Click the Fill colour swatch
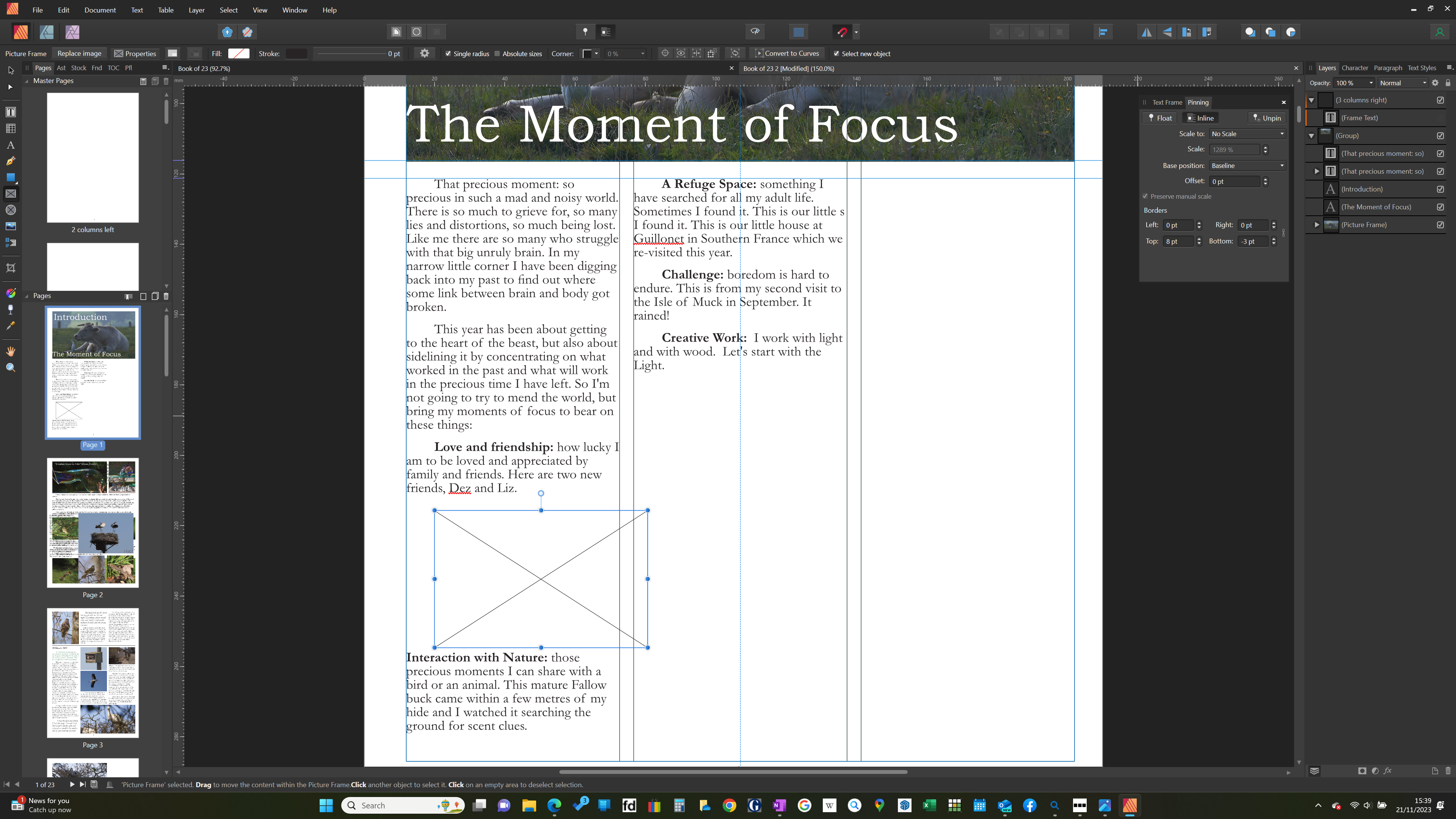The width and height of the screenshot is (1456, 819). [x=238, y=54]
